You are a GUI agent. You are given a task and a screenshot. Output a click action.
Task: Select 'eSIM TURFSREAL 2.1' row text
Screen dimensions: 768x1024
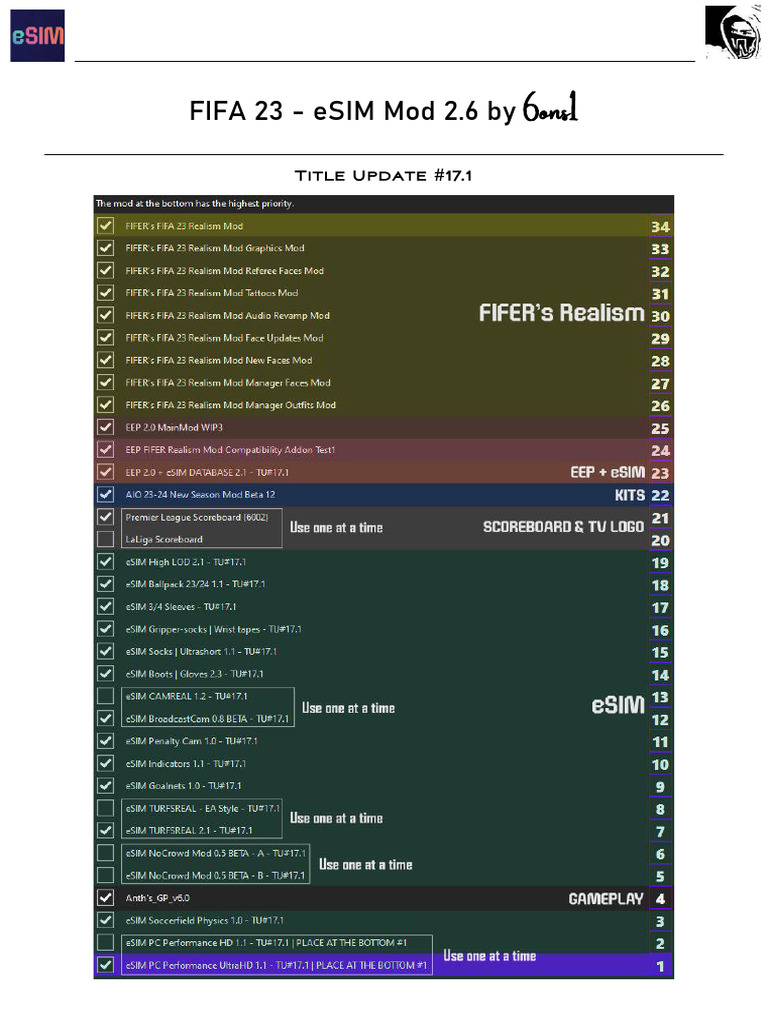pos(189,831)
